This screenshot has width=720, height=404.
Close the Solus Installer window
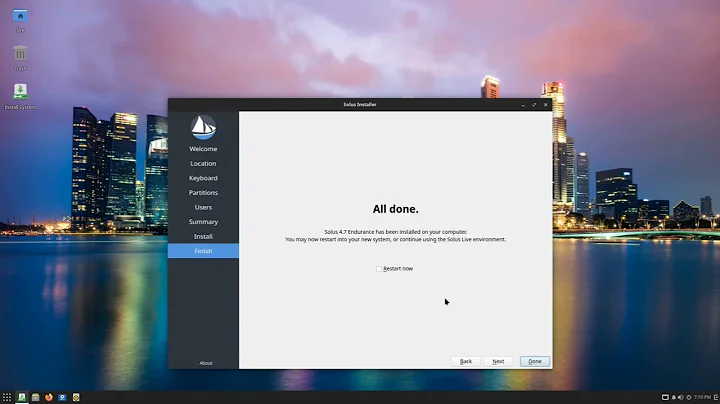546,105
